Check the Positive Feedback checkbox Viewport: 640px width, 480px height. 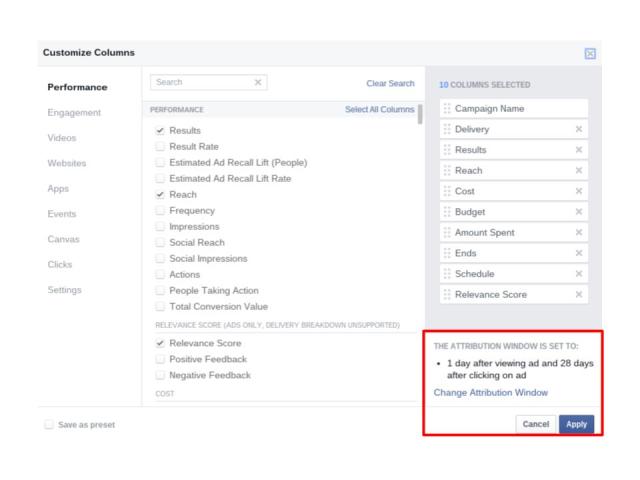pyautogui.click(x=160, y=359)
